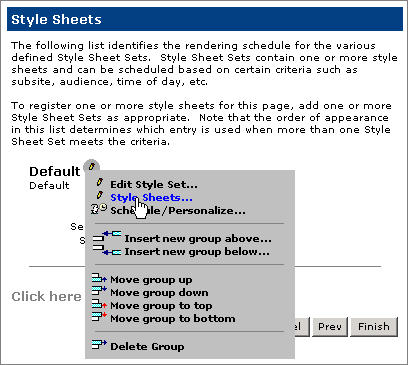Click the Prev button
The height and width of the screenshot is (365, 408).
(x=330, y=327)
